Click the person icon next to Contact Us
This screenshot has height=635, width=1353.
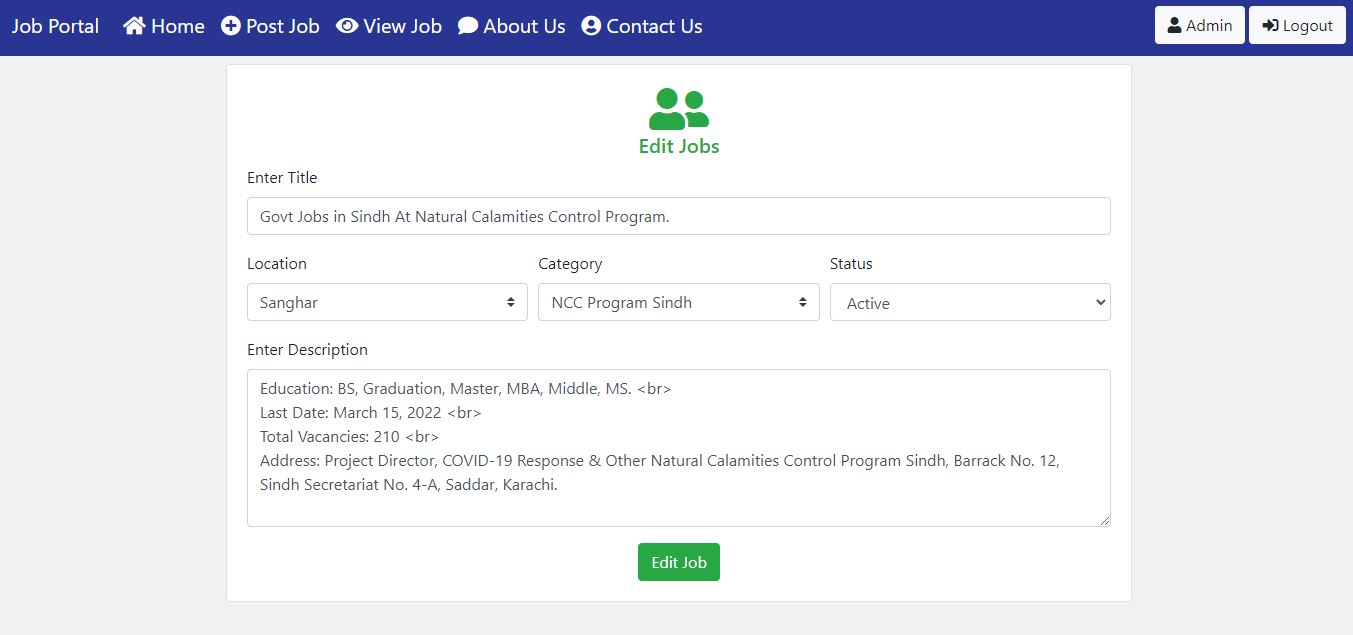click(591, 26)
